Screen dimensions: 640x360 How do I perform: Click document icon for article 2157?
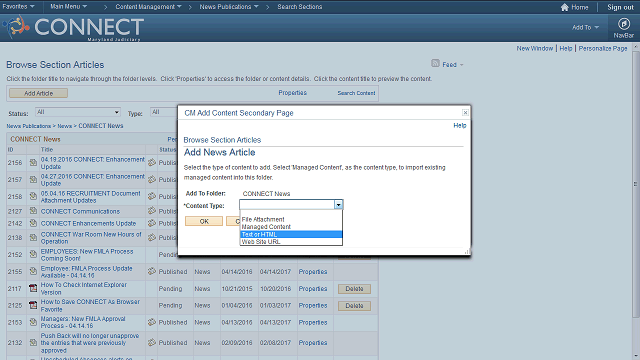(x=33, y=180)
